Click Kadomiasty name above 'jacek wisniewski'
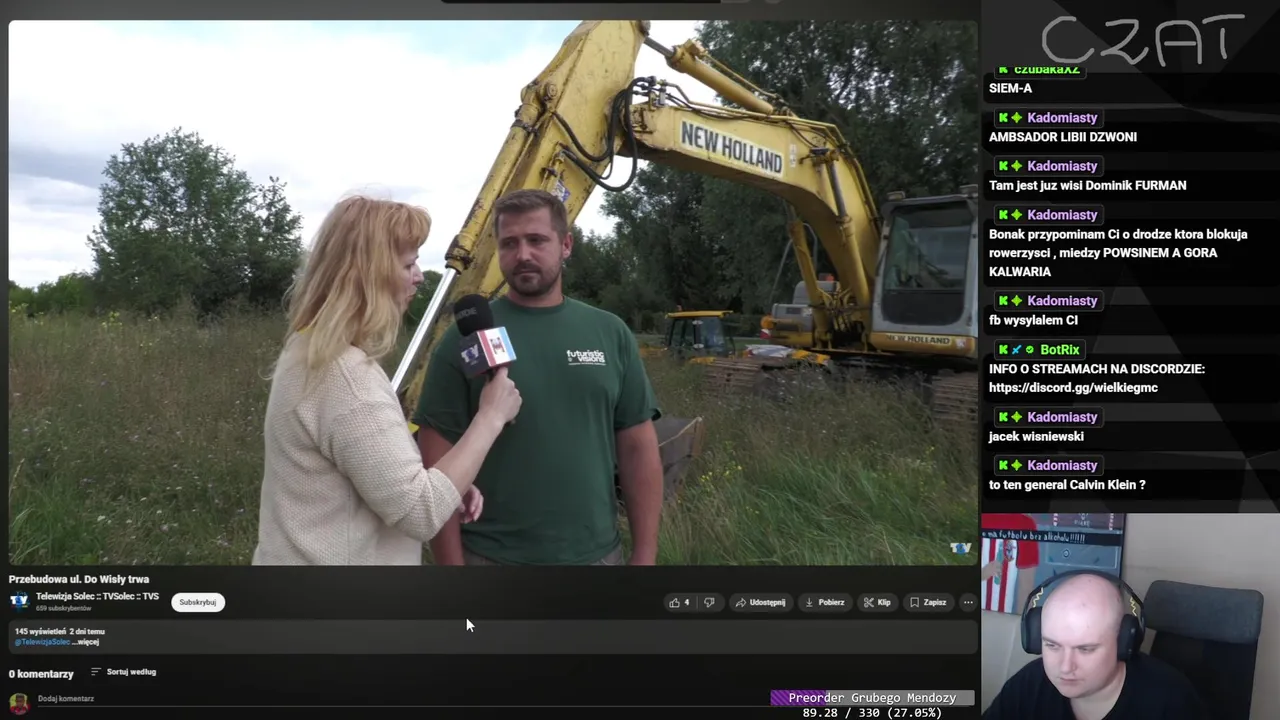The height and width of the screenshot is (720, 1280). click(1062, 417)
